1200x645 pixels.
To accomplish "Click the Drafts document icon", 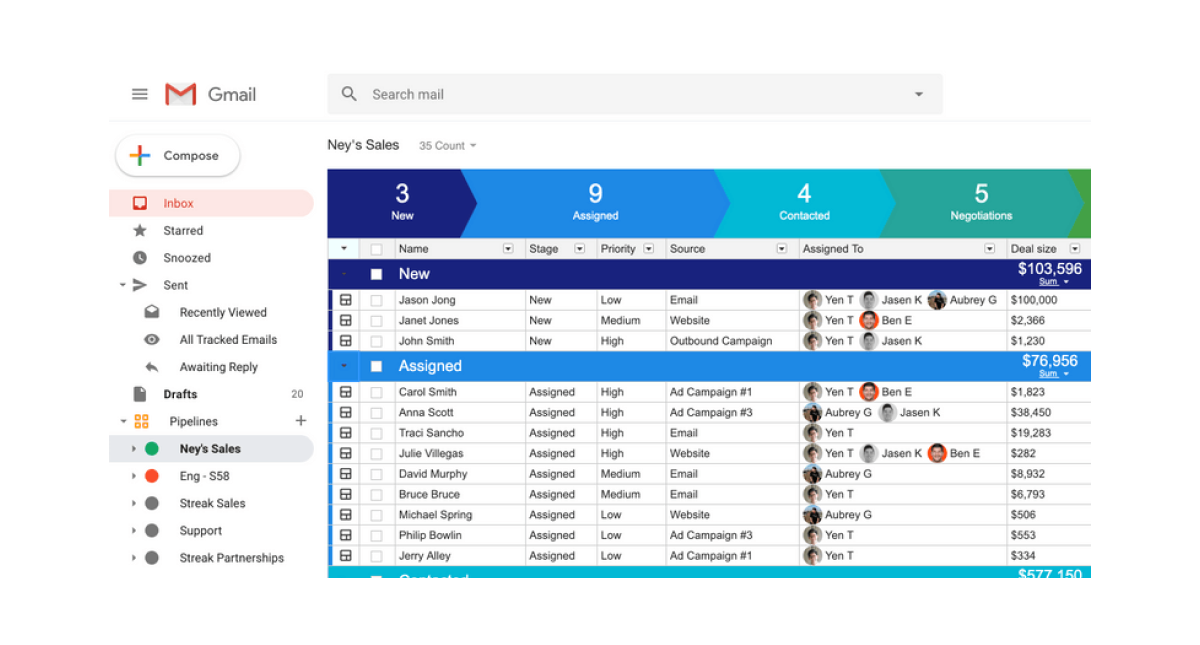I will (x=140, y=394).
